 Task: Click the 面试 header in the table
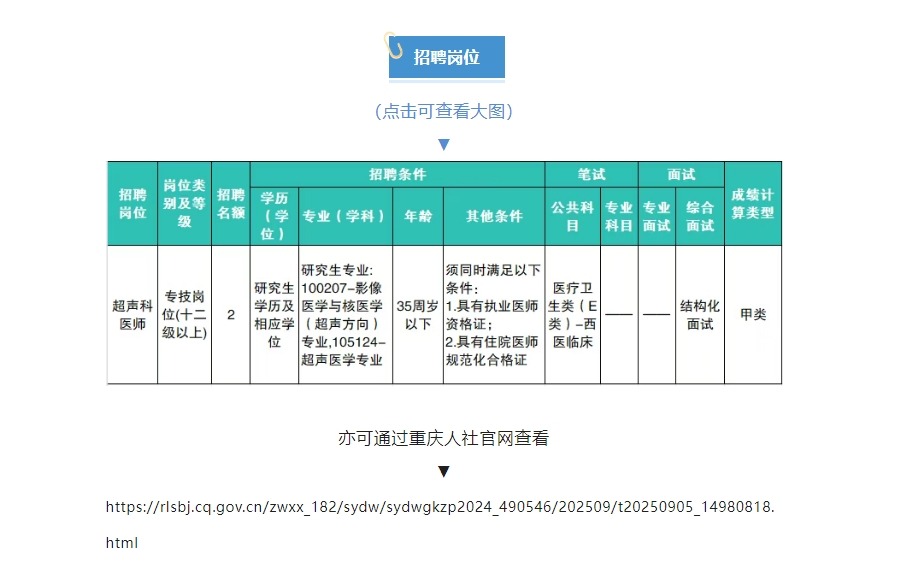(681, 174)
